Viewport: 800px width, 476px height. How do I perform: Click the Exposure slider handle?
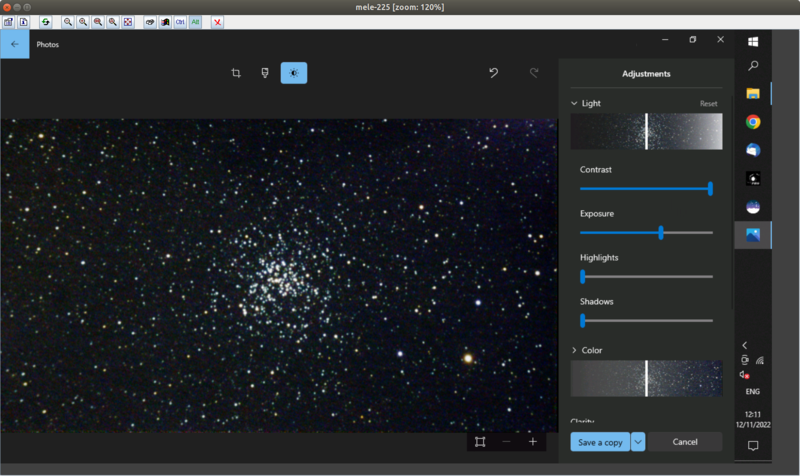(661, 233)
